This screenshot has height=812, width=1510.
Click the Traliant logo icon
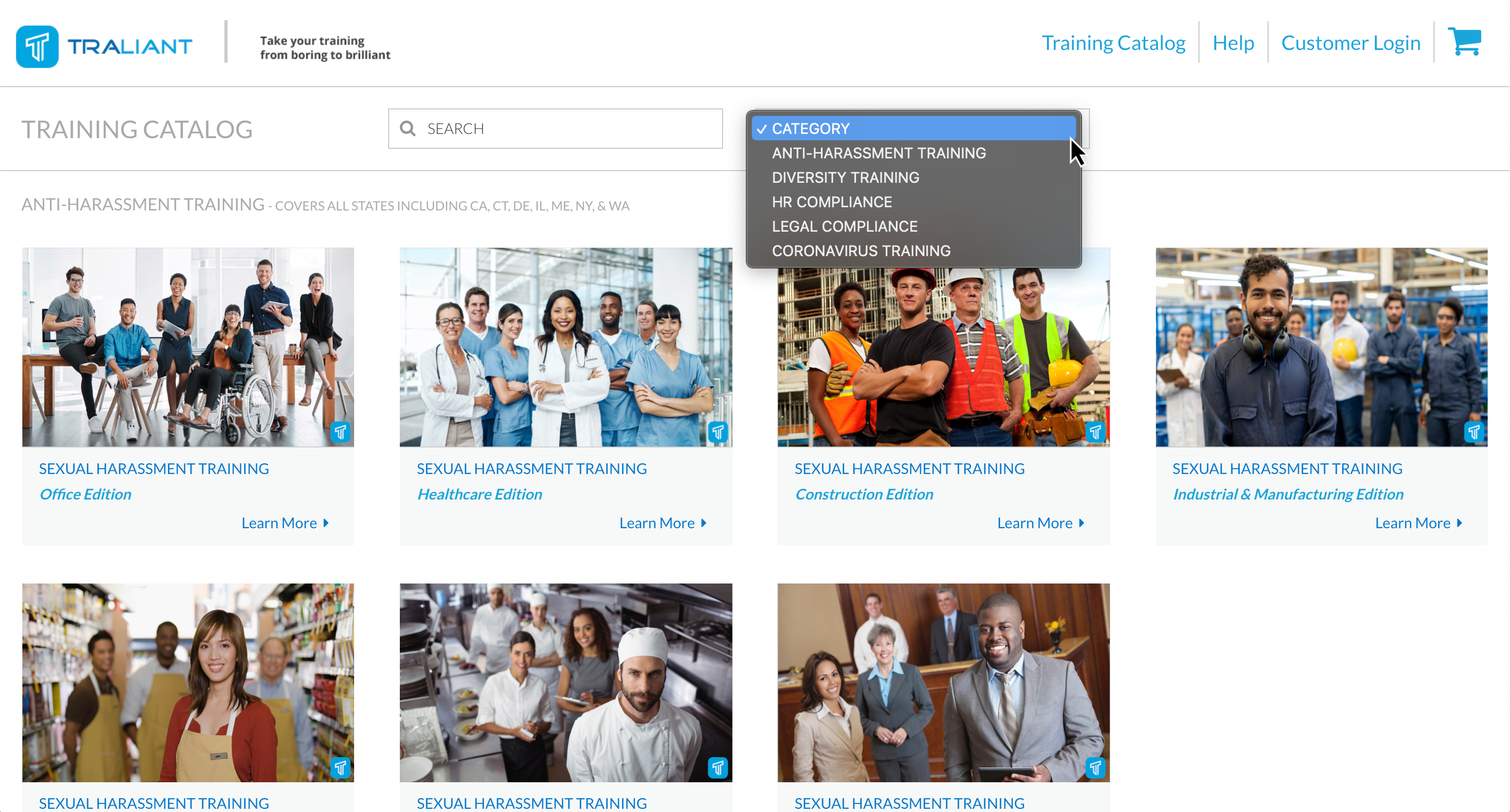point(37,46)
